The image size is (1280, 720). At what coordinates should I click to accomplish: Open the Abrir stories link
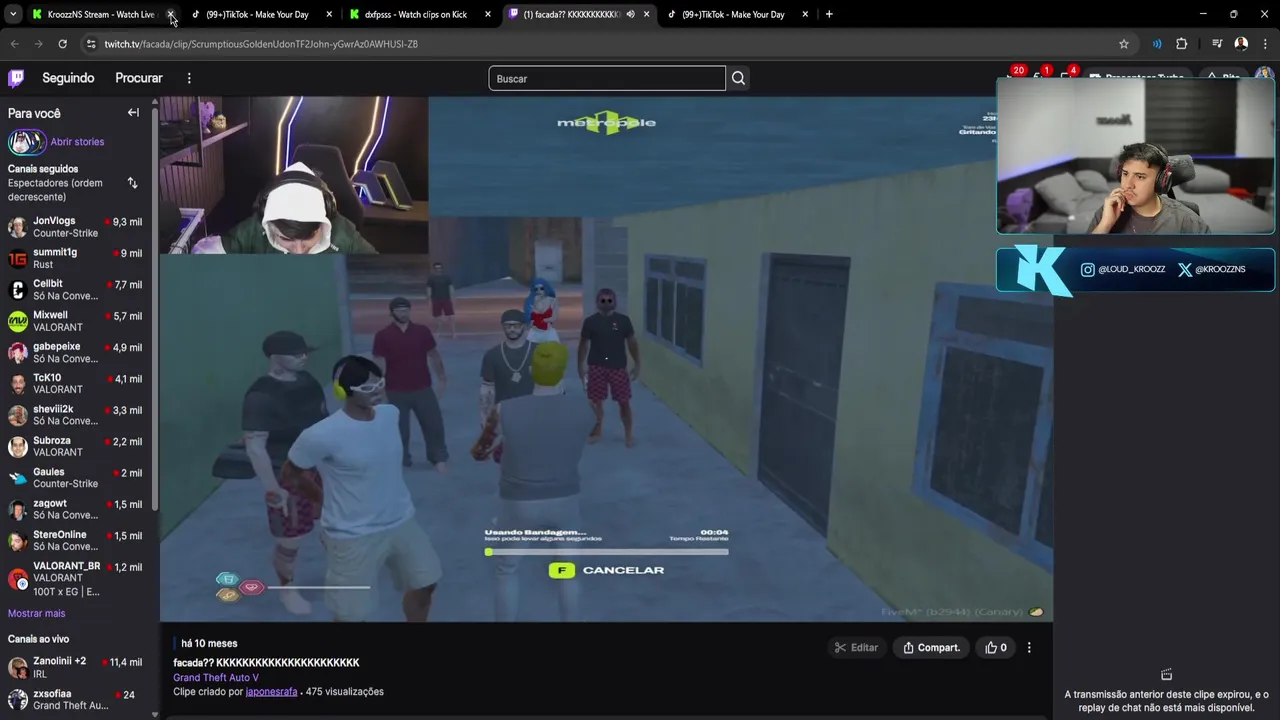tap(77, 142)
